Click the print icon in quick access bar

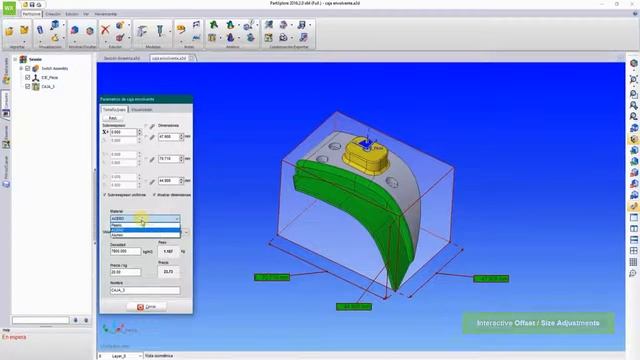coord(39,5)
